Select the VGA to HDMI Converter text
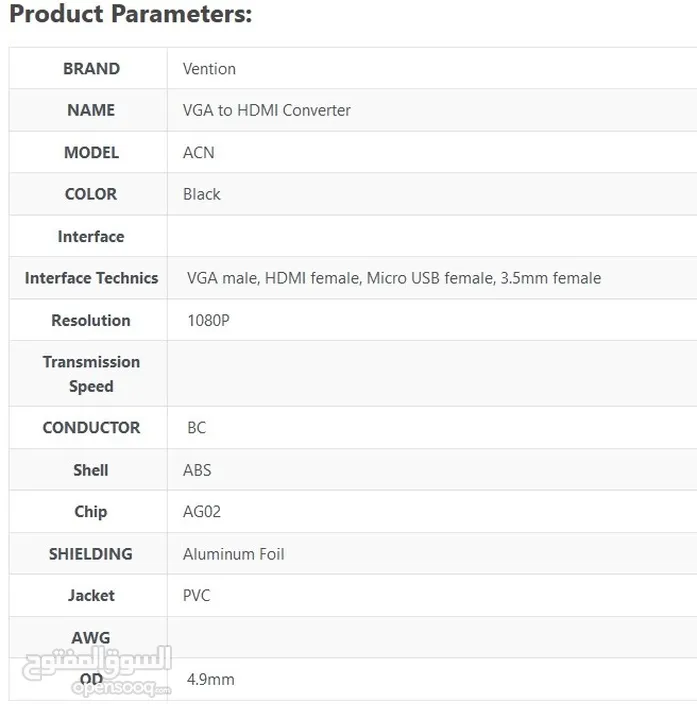This screenshot has height=720, width=697. coord(266,110)
